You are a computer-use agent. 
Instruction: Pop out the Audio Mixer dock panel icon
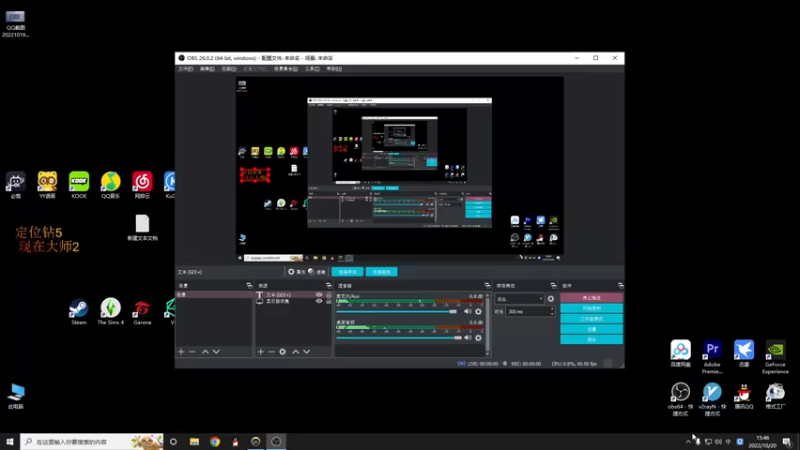(x=487, y=286)
